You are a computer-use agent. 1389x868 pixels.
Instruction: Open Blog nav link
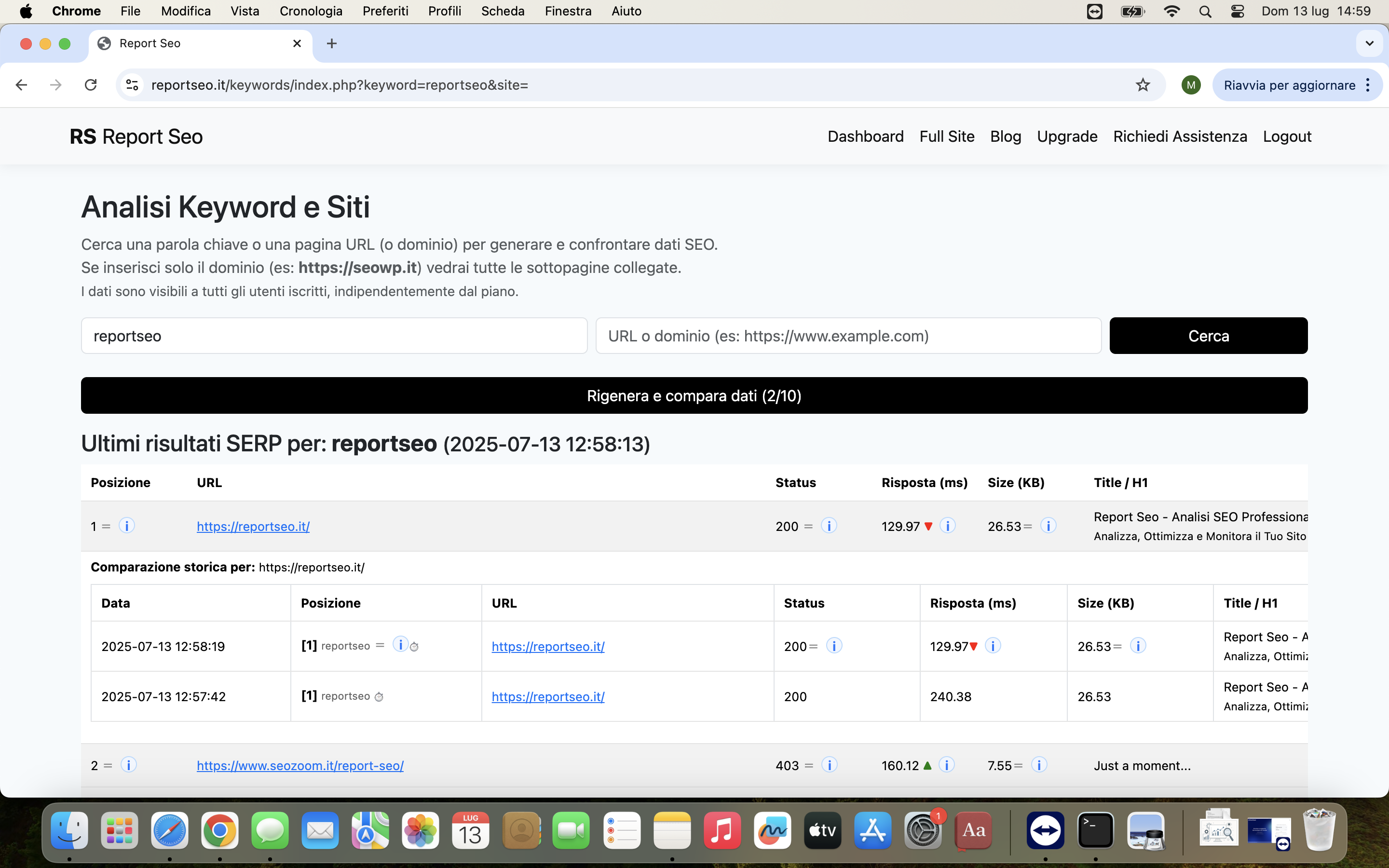(x=1006, y=136)
